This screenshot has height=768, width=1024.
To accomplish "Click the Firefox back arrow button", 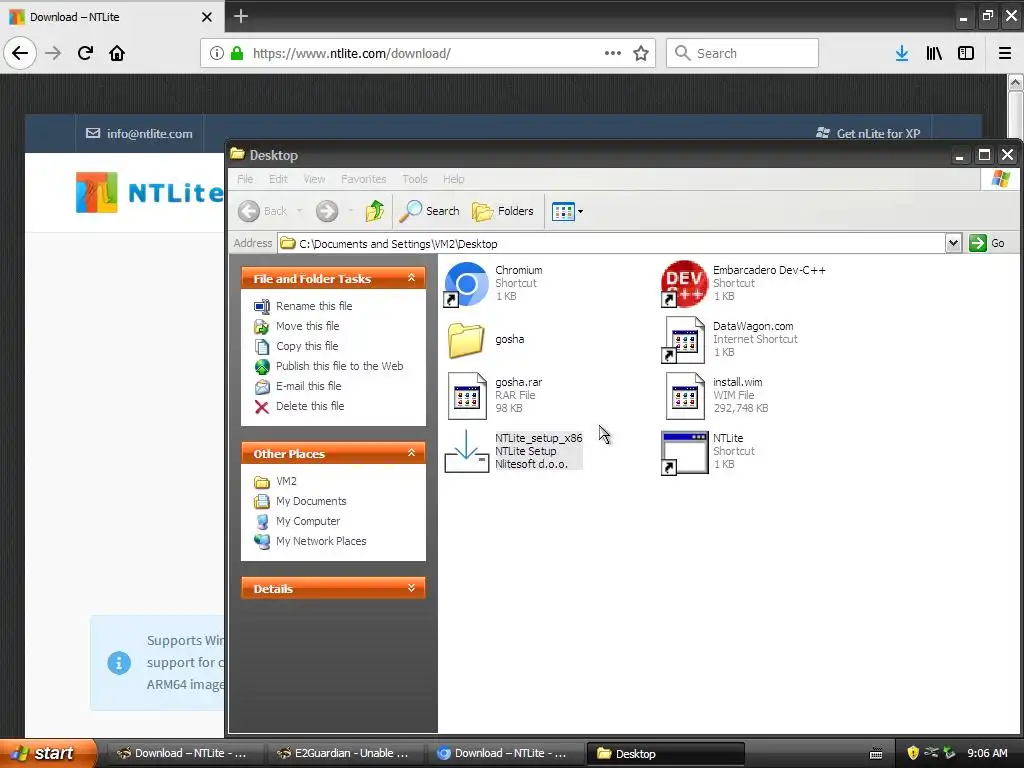I will click(20, 53).
